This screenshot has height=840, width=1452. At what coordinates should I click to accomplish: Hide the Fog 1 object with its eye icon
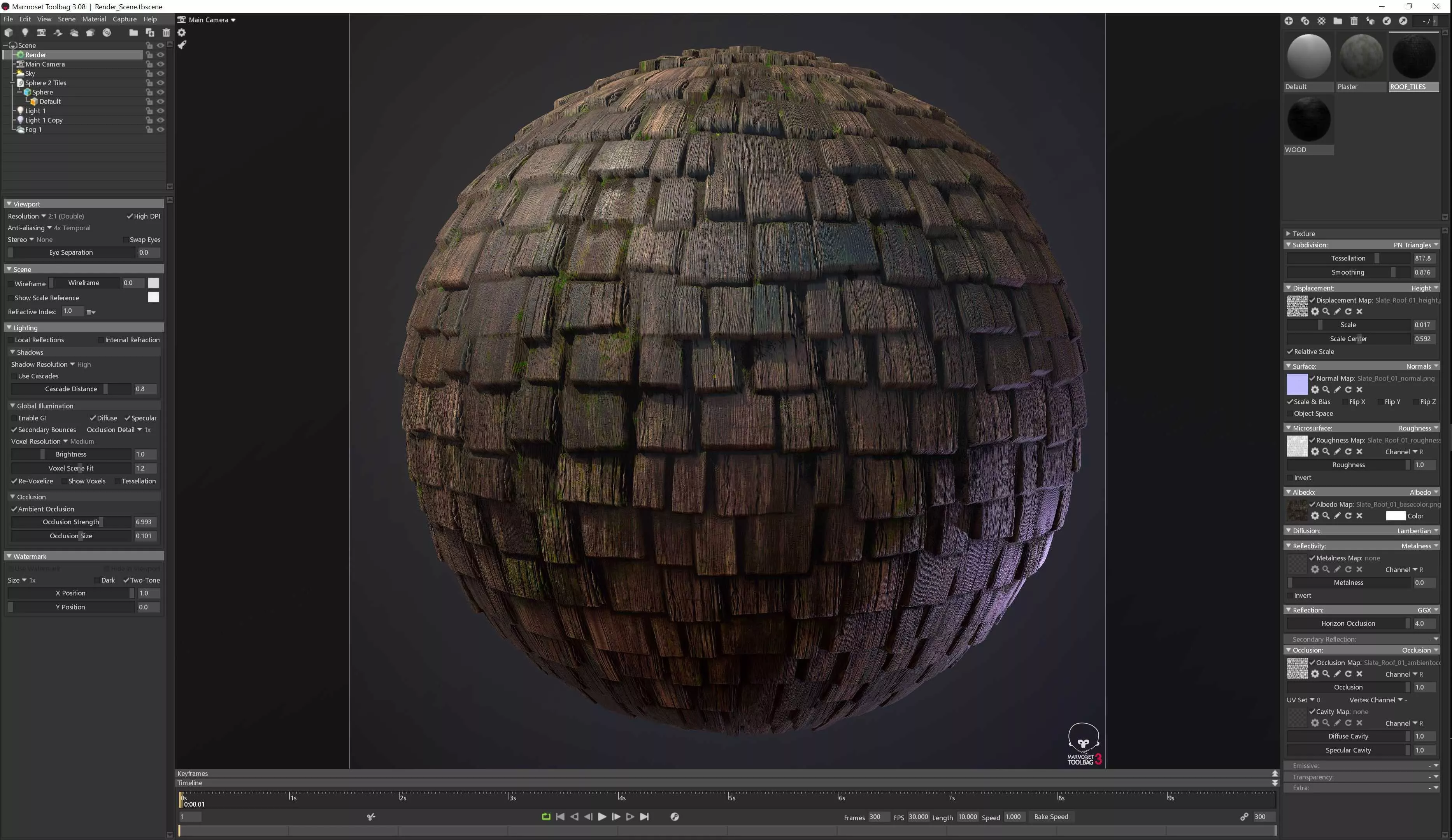(161, 129)
